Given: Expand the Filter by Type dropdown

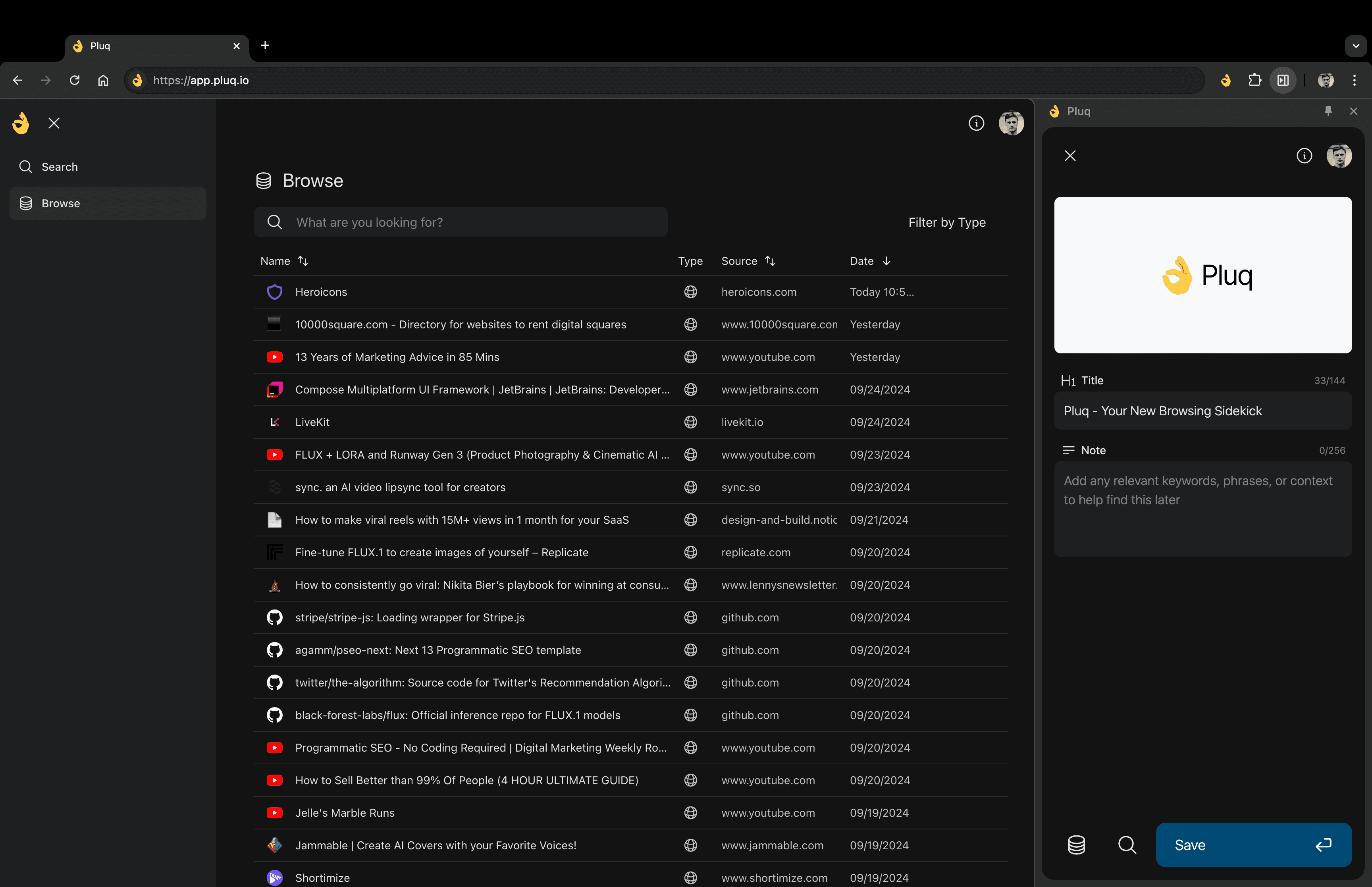Looking at the screenshot, I should pyautogui.click(x=947, y=222).
